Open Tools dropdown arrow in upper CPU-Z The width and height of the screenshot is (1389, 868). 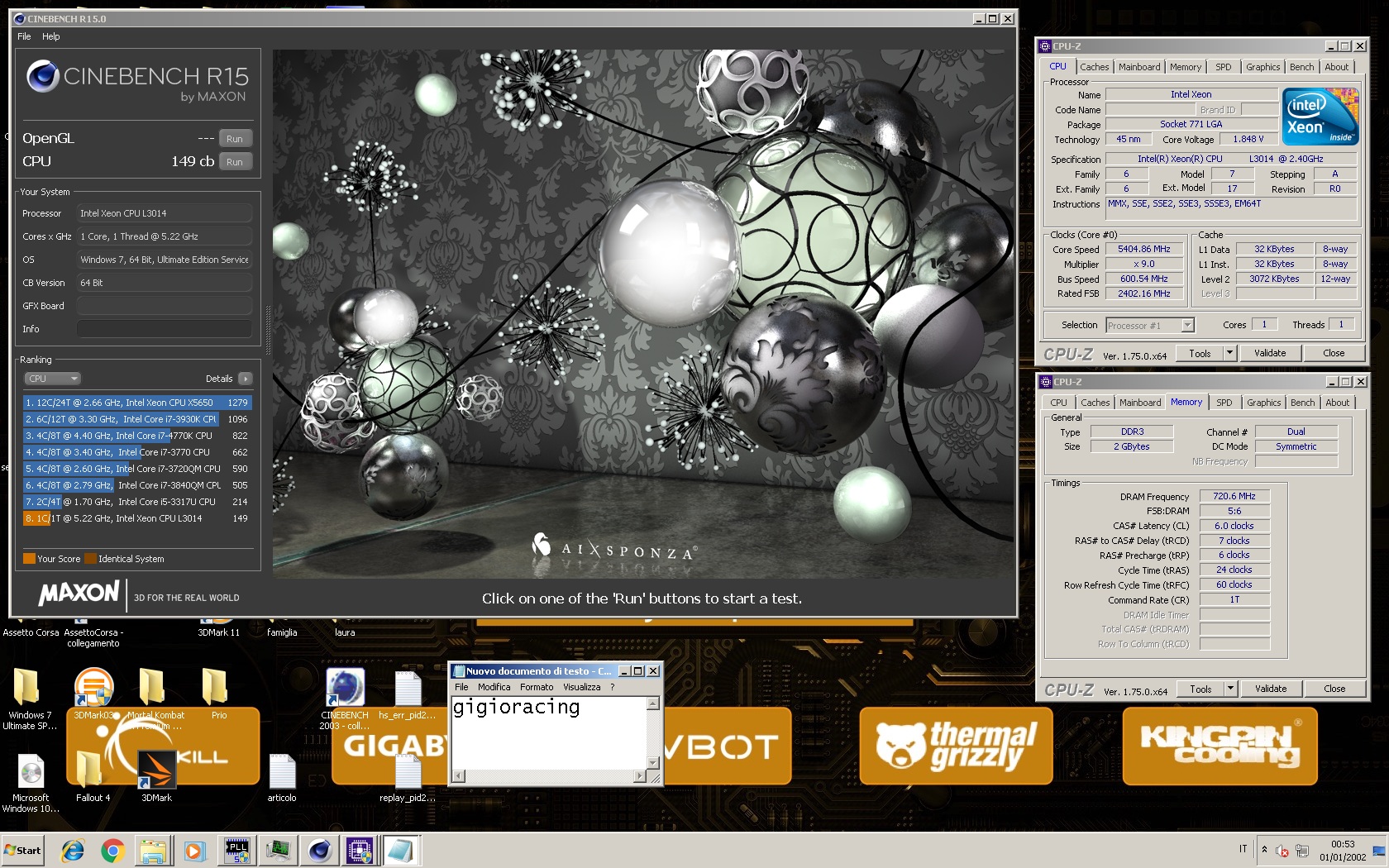point(1229,353)
